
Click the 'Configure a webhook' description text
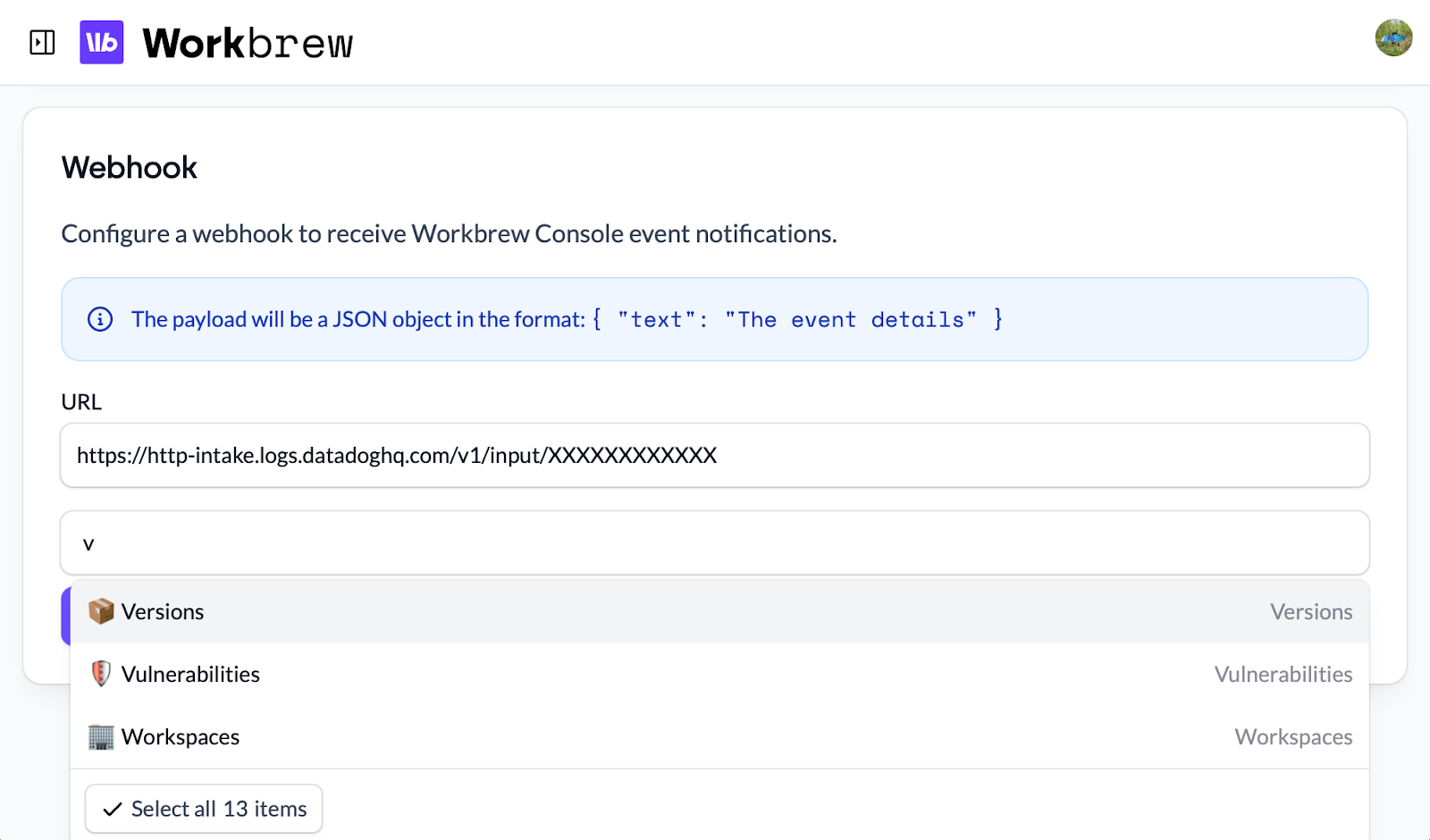(450, 234)
